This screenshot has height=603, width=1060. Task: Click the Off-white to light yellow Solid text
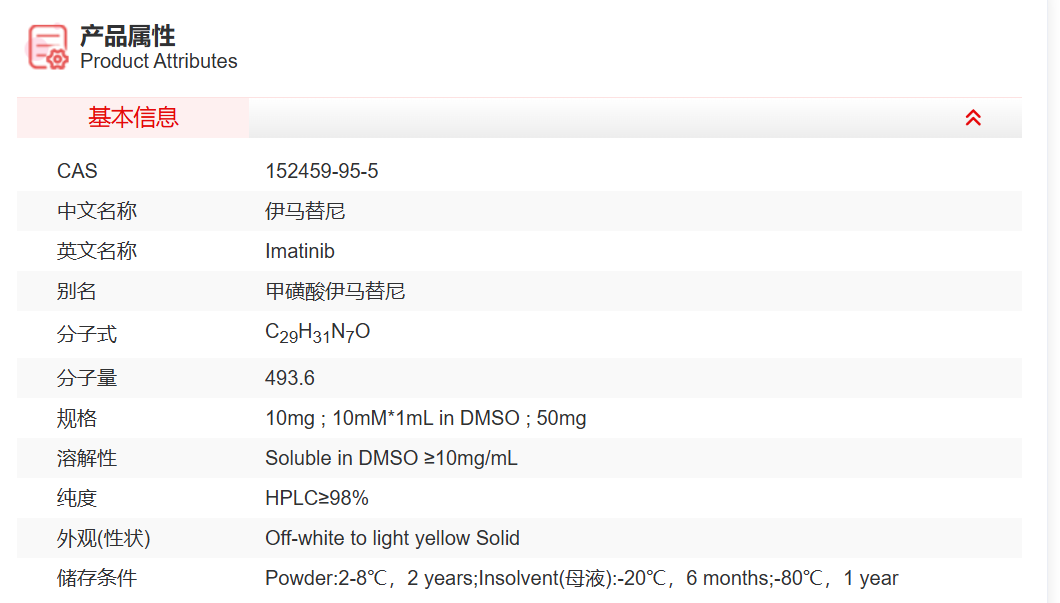[x=392, y=538]
